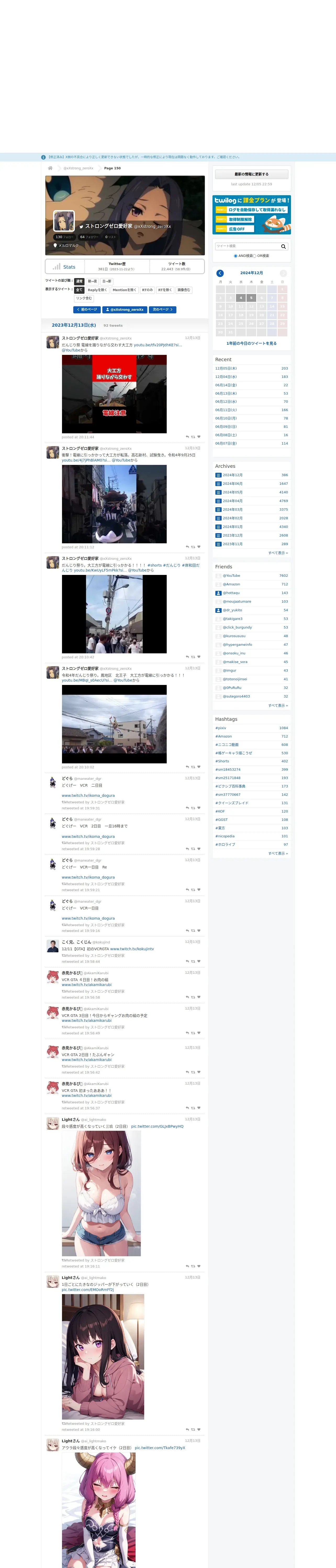Open the #KOF hashtag link
336x1568 pixels.
pos(220,811)
